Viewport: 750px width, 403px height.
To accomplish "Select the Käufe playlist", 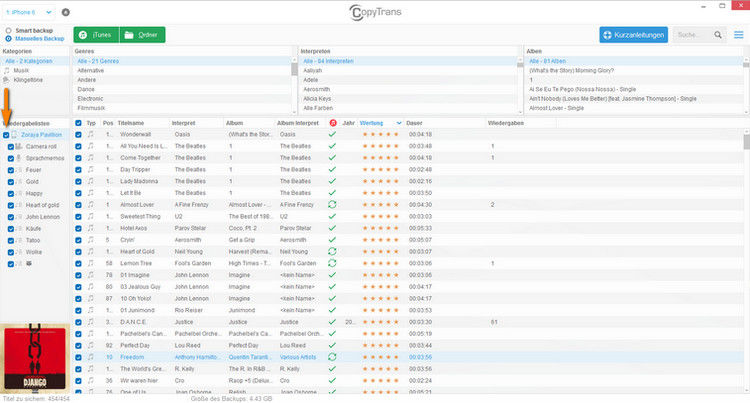I will point(33,229).
